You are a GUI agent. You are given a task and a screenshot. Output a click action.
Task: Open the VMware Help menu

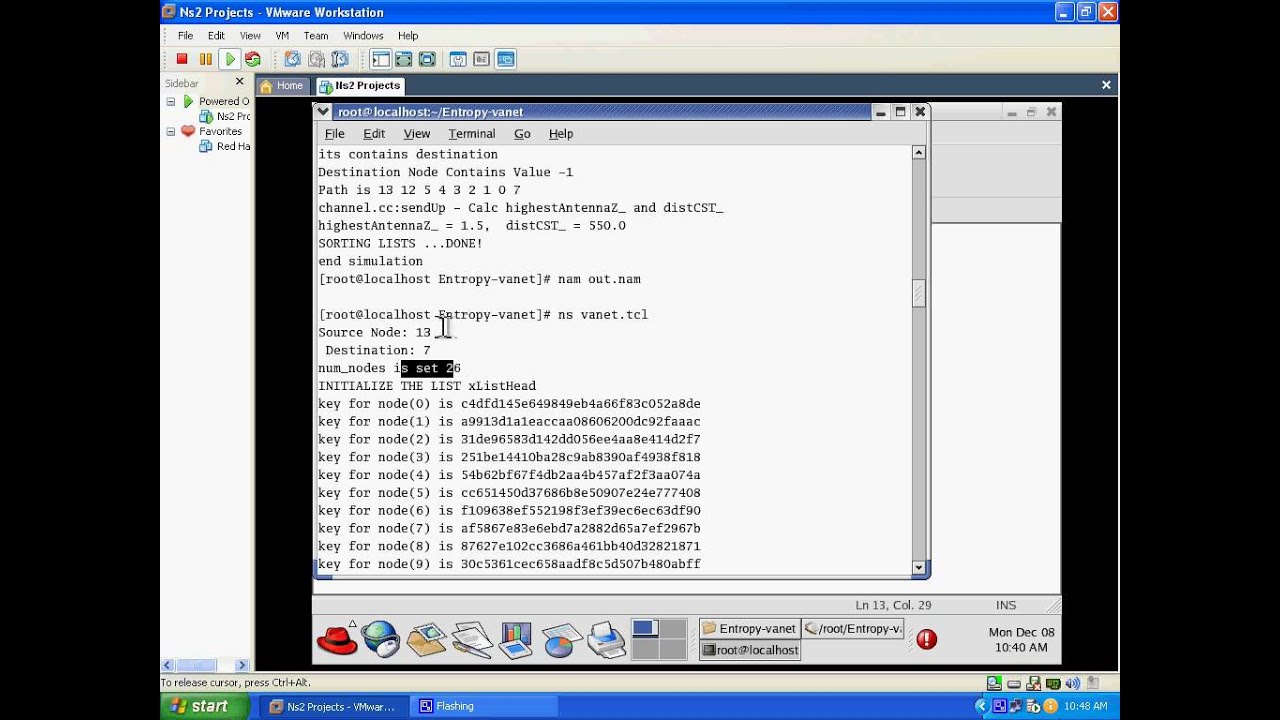pos(408,36)
